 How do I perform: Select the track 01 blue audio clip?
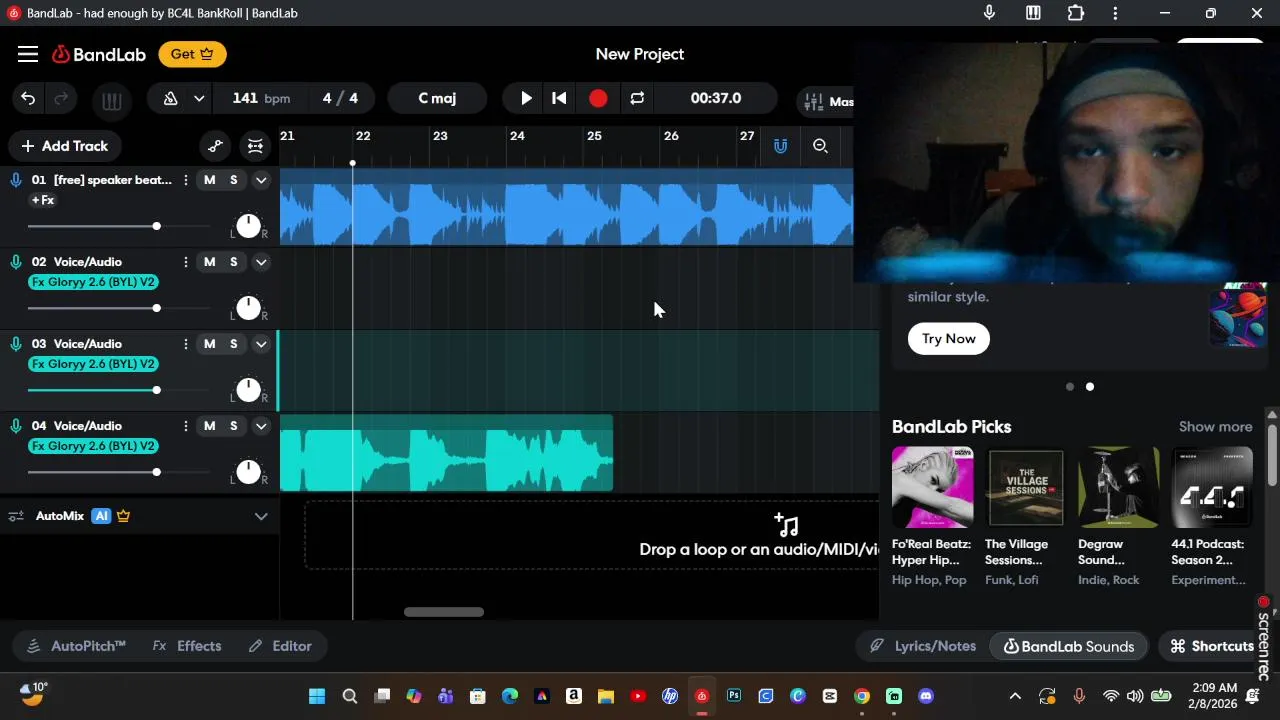click(x=566, y=207)
